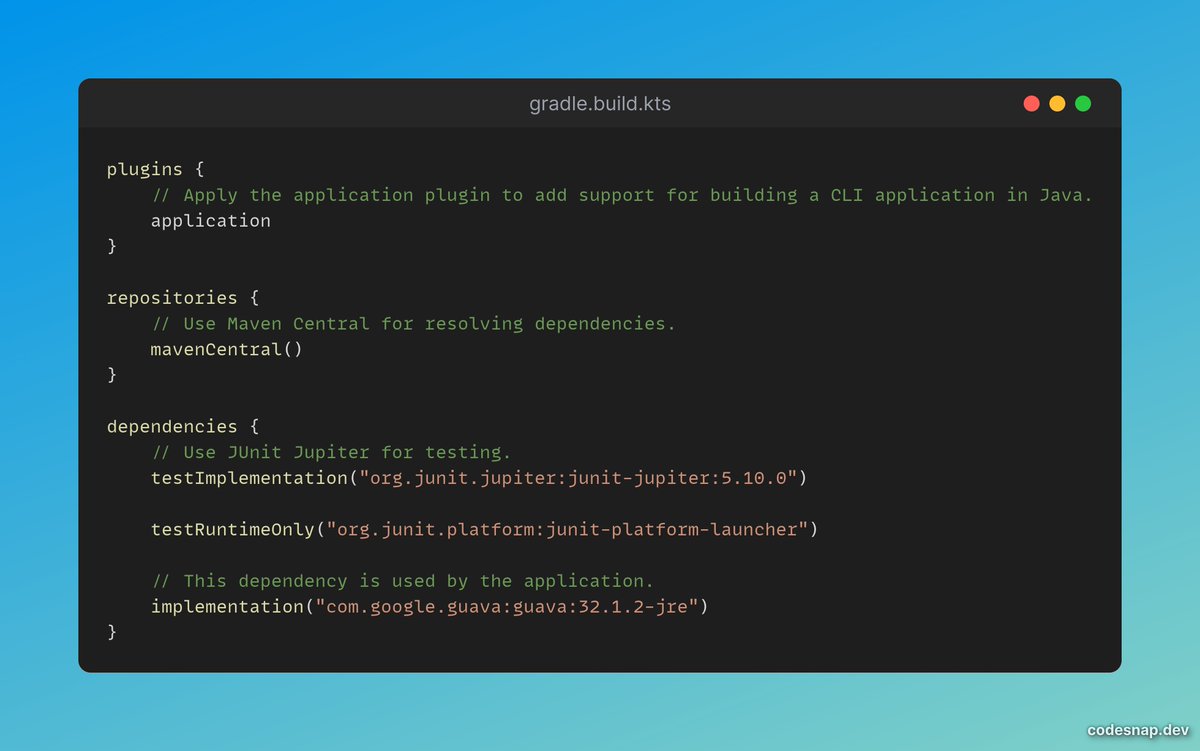
Task: Click the testRuntimeOnly function name
Action: 233,530
